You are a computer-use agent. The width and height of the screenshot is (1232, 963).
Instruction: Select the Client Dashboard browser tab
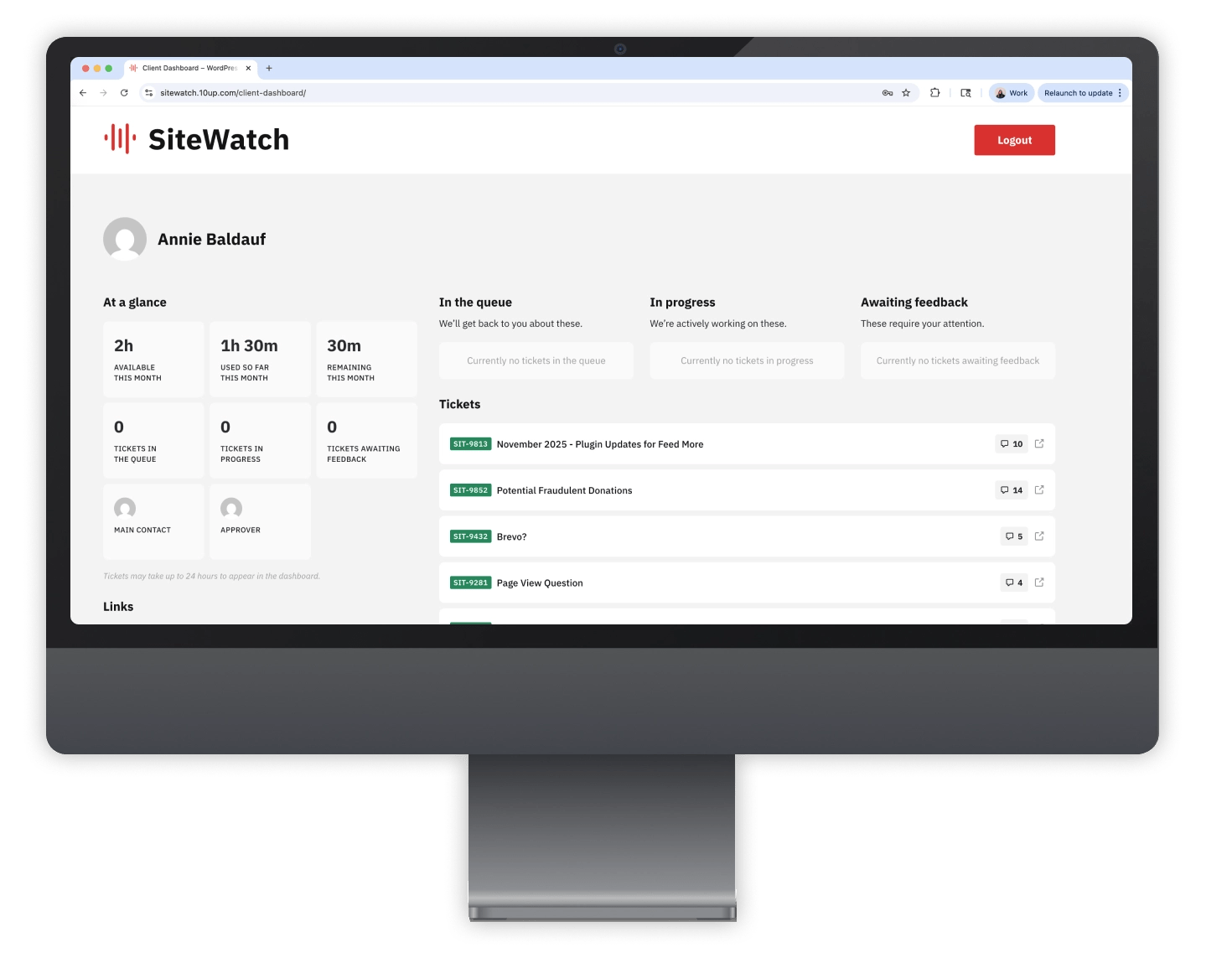(189, 68)
